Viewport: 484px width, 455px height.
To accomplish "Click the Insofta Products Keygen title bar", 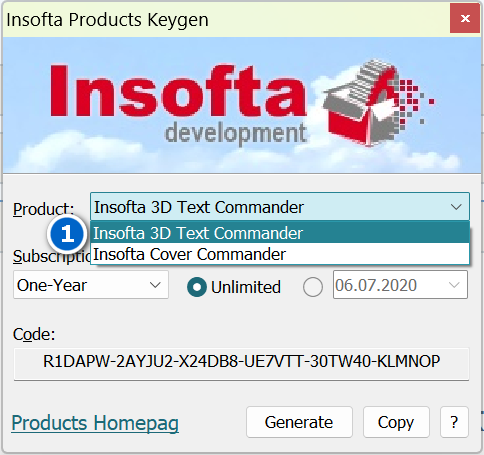I will [227, 19].
